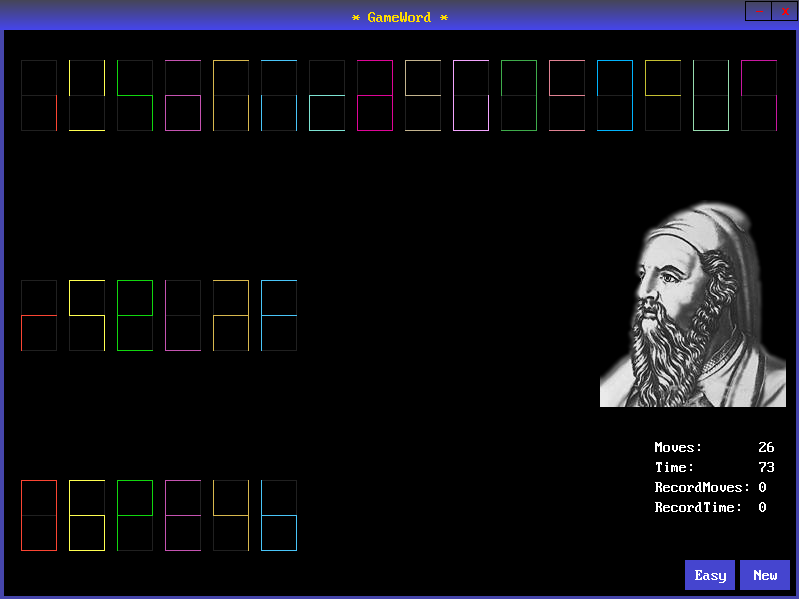Screen dimensions: 799x599
Task: Select the gold tile in the bottom row
Action: [x=231, y=515]
